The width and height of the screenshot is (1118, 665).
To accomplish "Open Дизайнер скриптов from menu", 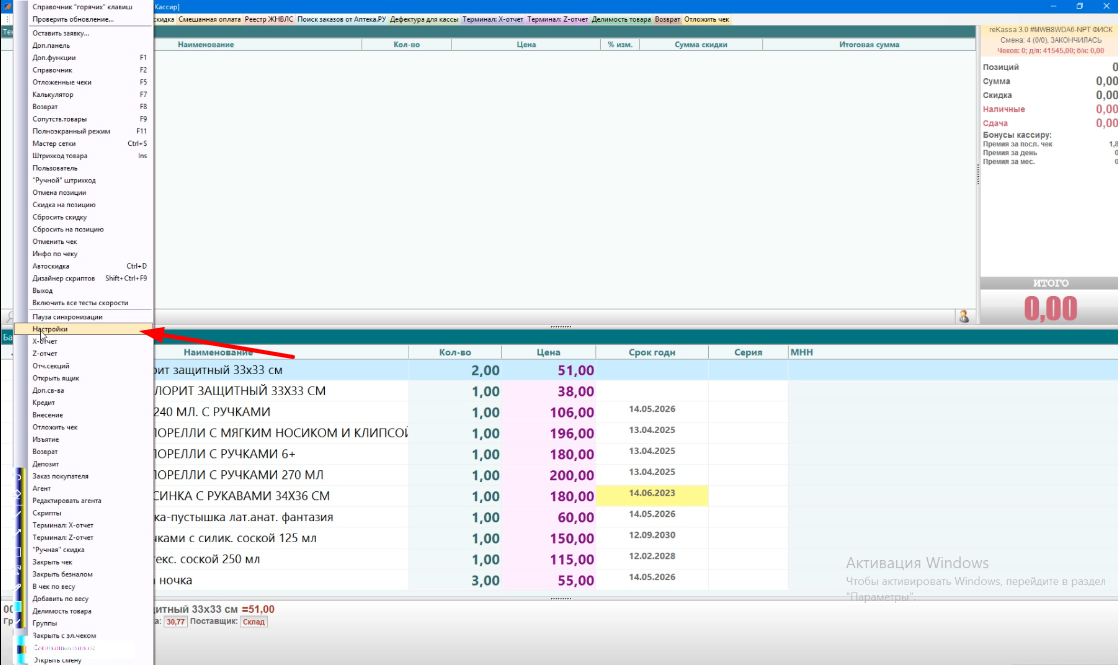I will point(64,278).
